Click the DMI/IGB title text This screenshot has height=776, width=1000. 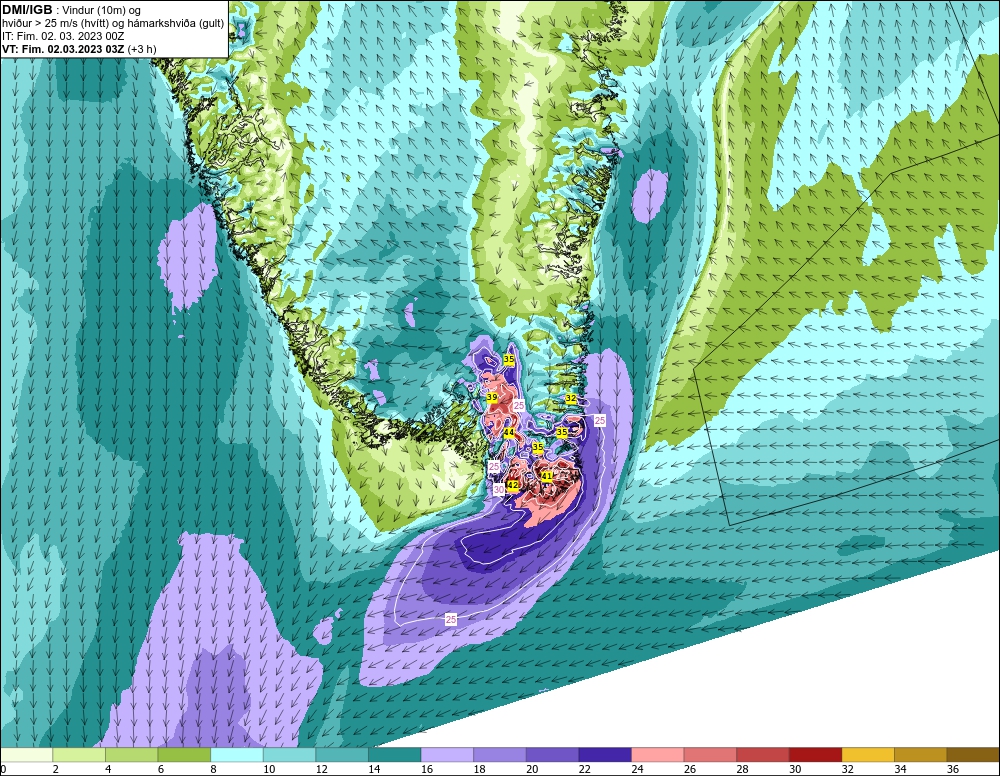click(x=28, y=10)
